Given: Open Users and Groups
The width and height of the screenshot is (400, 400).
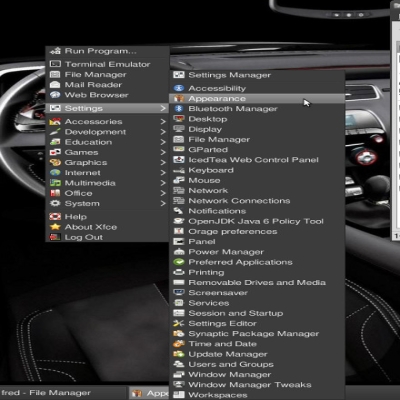Looking at the screenshot, I should point(257,364).
